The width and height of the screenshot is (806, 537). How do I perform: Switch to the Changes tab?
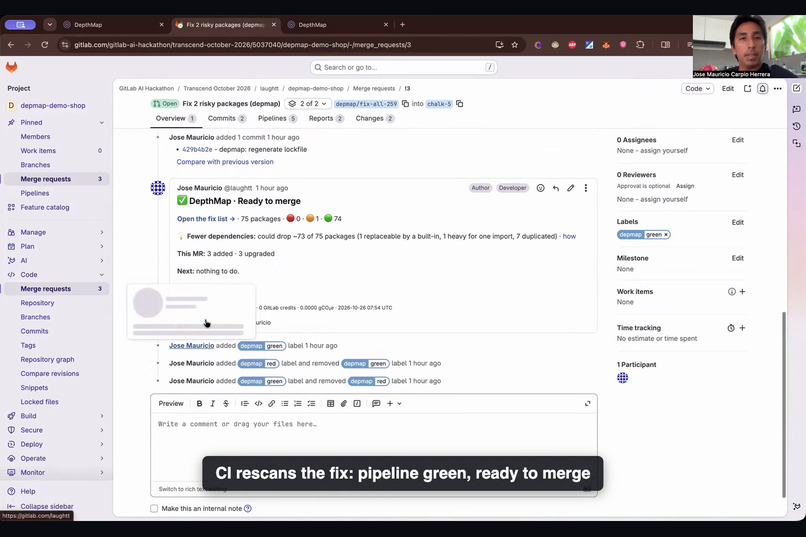tap(374, 118)
